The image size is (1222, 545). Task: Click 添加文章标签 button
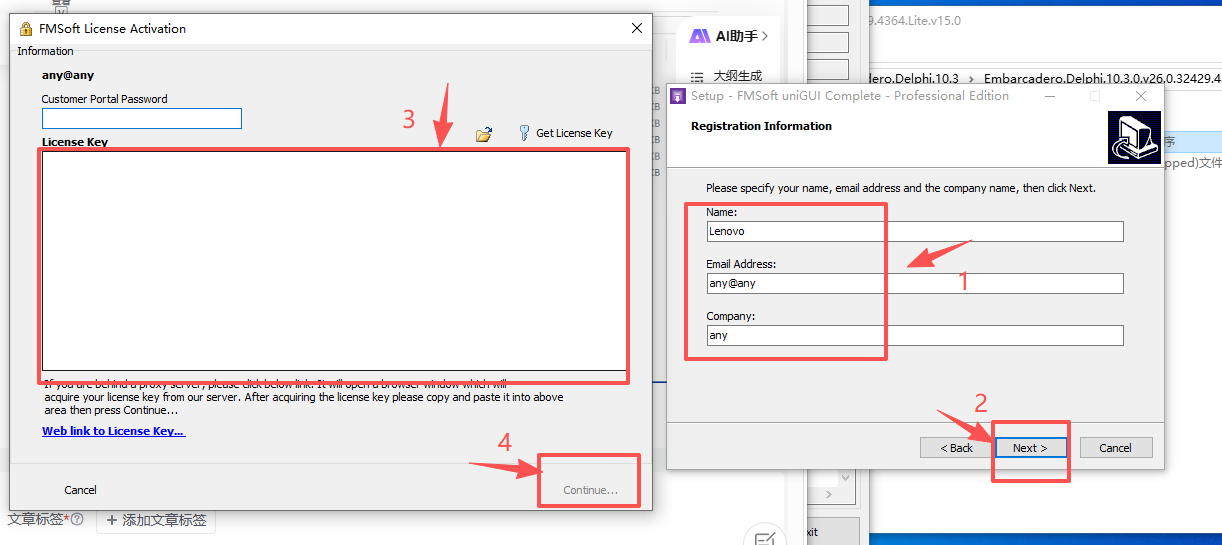point(156,520)
